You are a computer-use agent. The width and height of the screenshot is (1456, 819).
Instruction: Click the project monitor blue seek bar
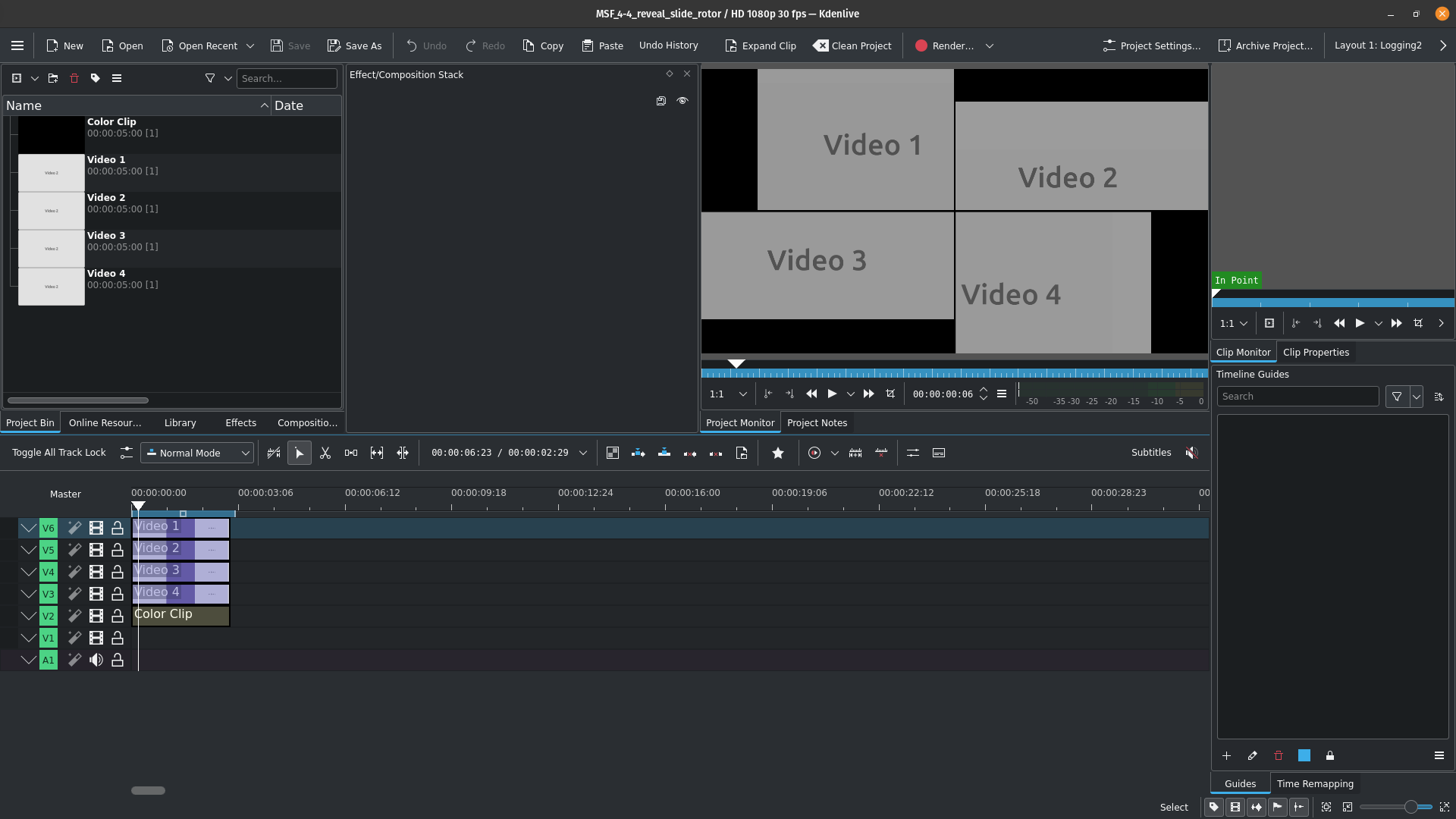(954, 373)
